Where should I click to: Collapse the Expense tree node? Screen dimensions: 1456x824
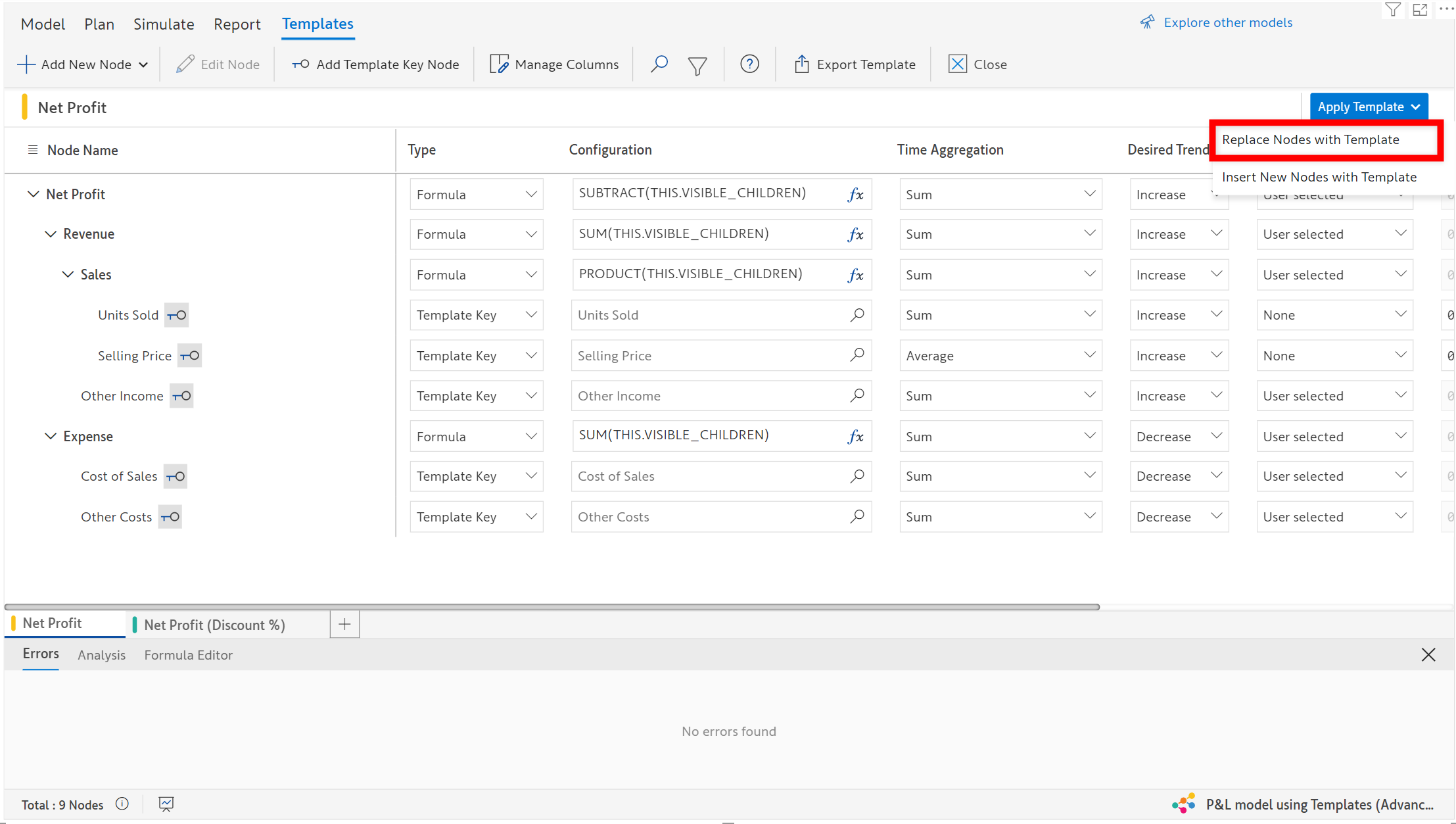50,437
